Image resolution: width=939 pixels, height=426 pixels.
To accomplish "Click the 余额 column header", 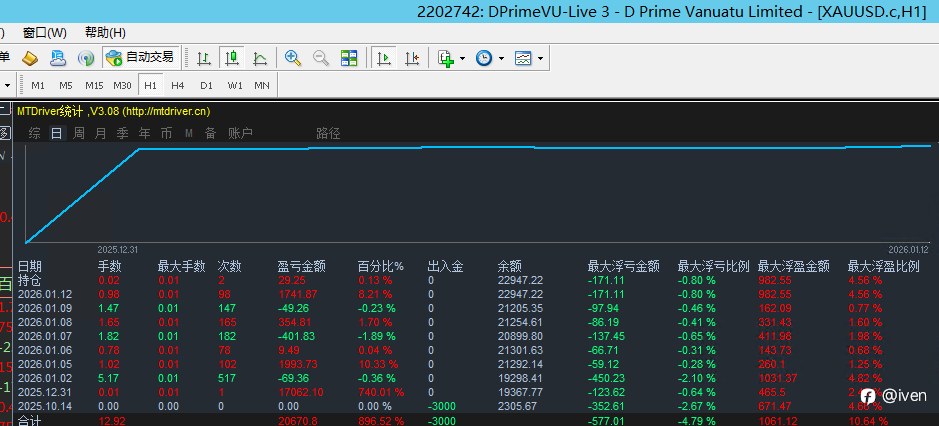I will click(510, 267).
